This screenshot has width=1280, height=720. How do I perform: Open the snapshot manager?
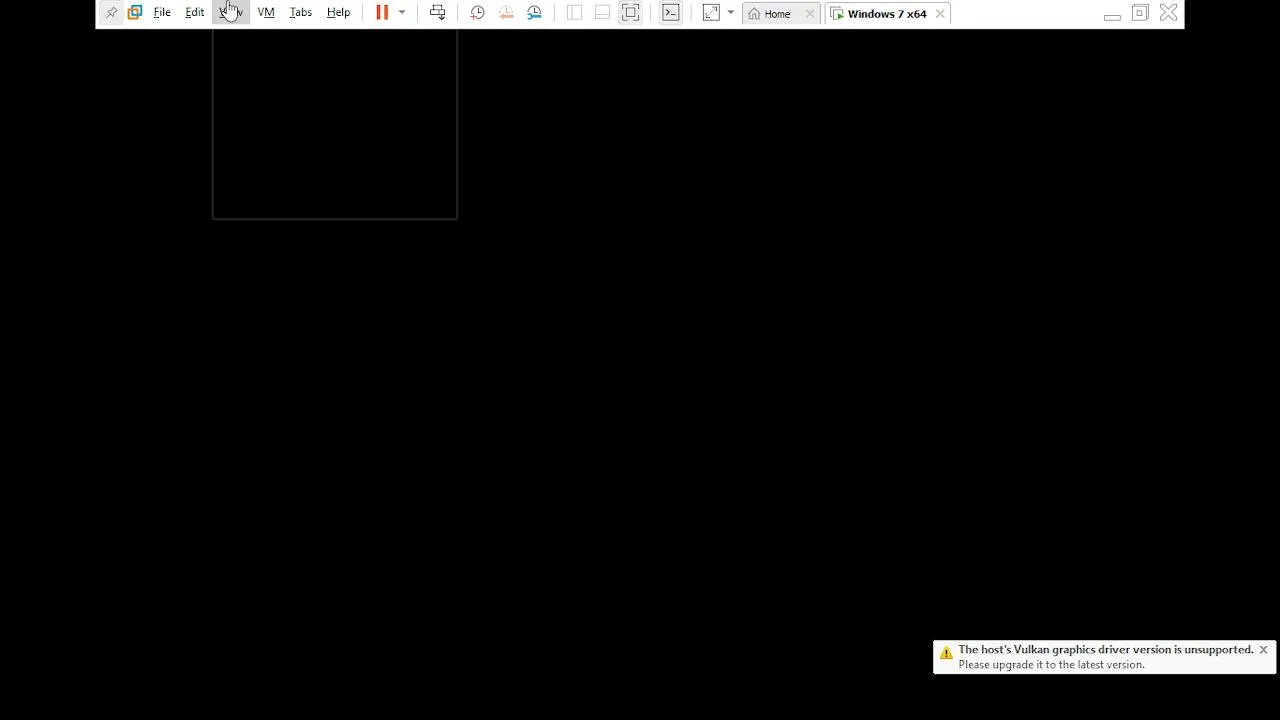(x=534, y=13)
